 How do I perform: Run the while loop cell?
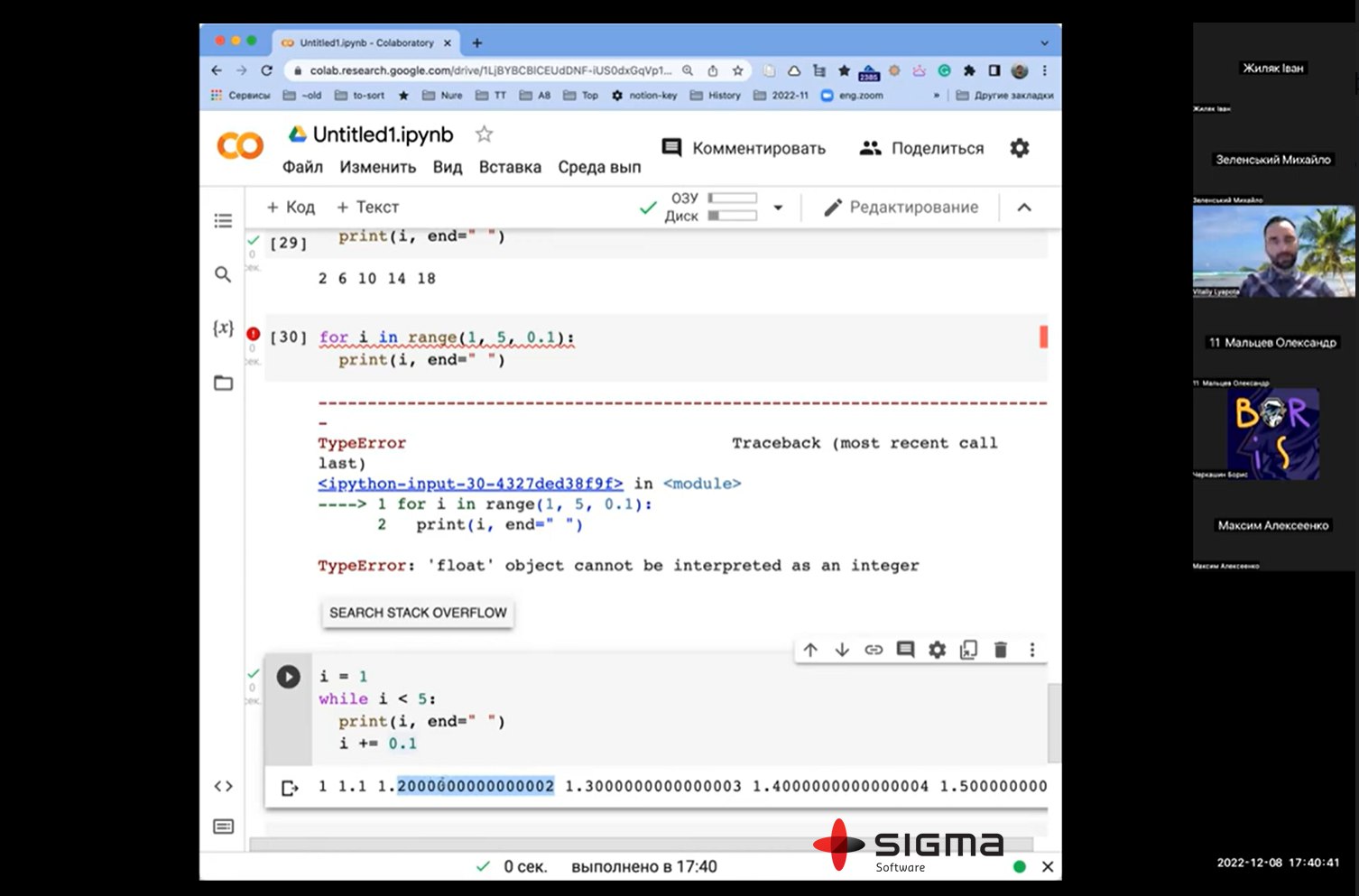point(288,677)
